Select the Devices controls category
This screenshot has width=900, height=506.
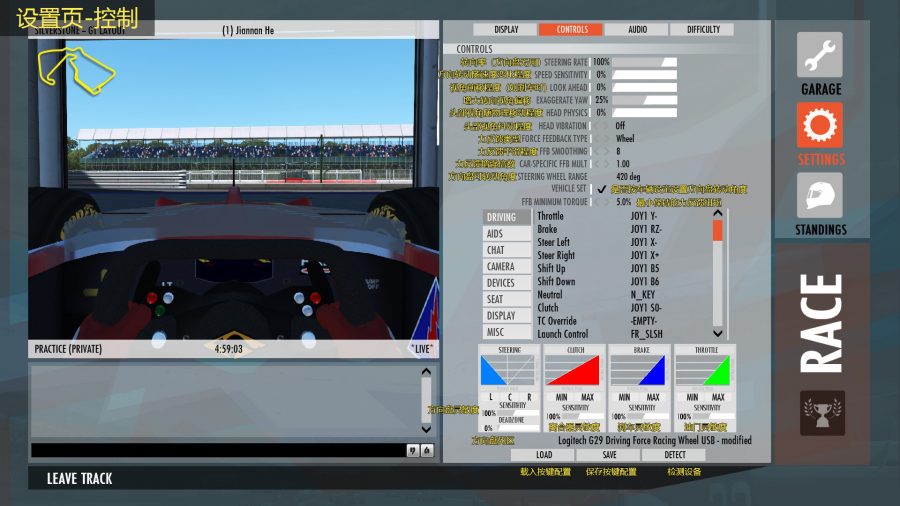507,283
